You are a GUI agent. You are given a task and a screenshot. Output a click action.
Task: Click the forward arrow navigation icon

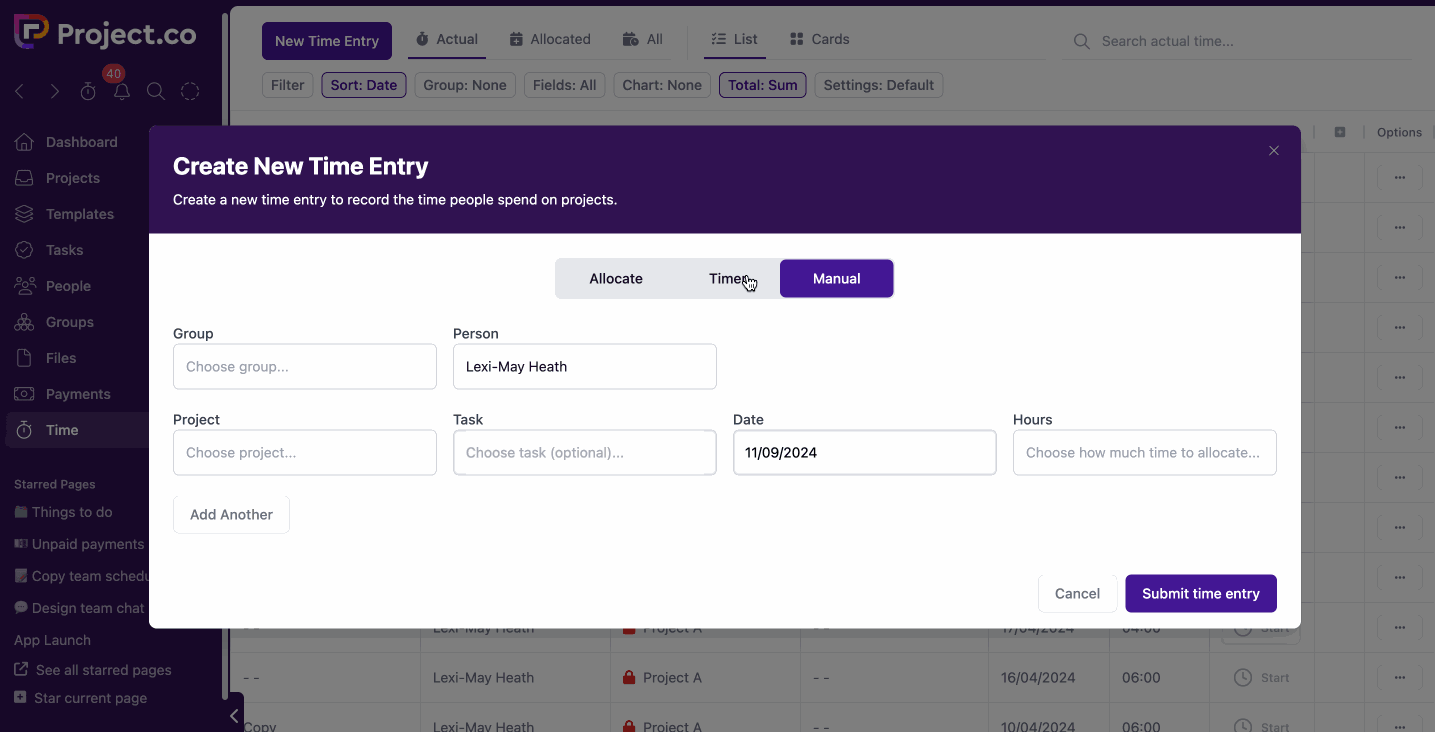pyautogui.click(x=54, y=92)
